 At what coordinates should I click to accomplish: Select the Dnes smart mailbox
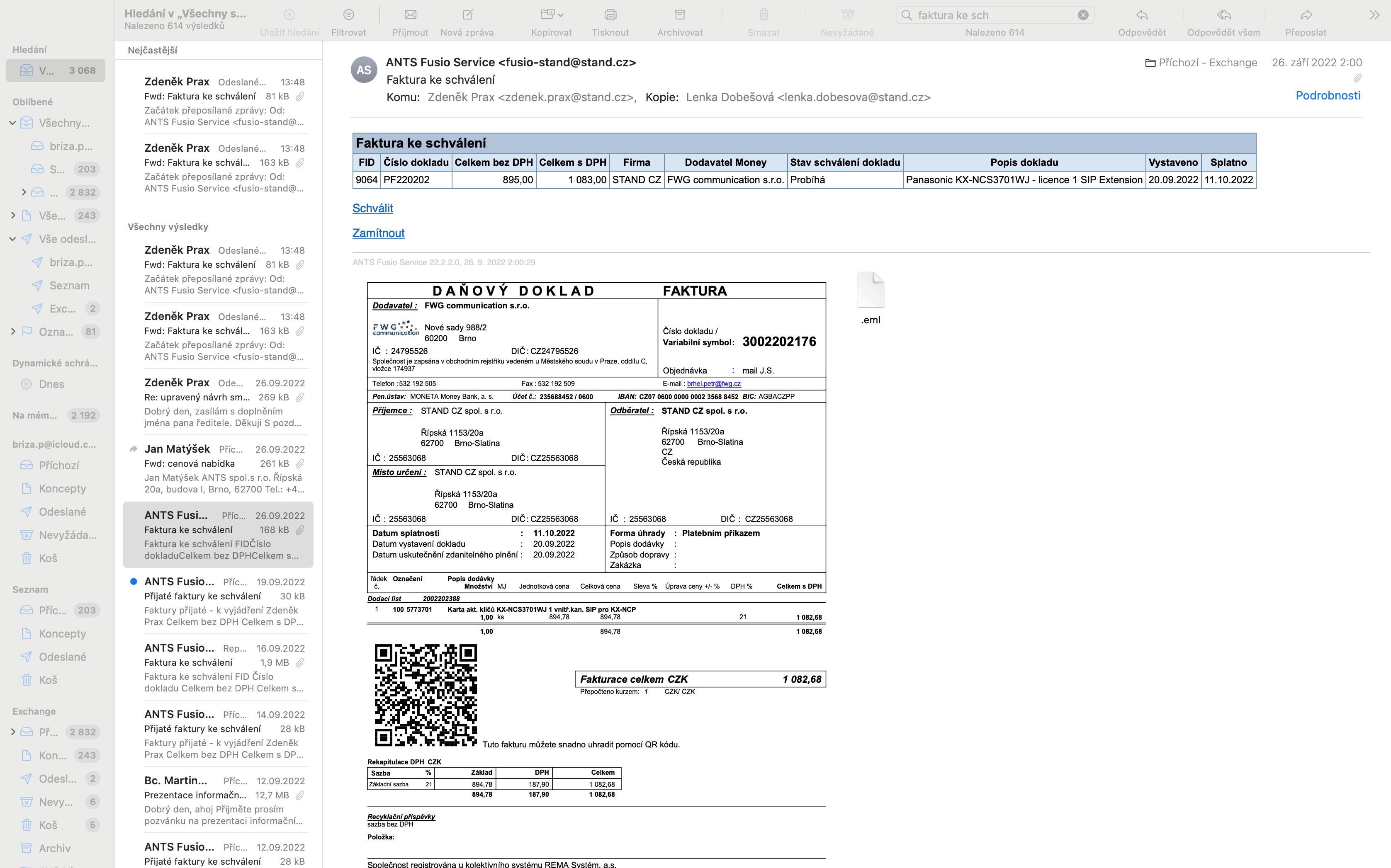pyautogui.click(x=51, y=384)
